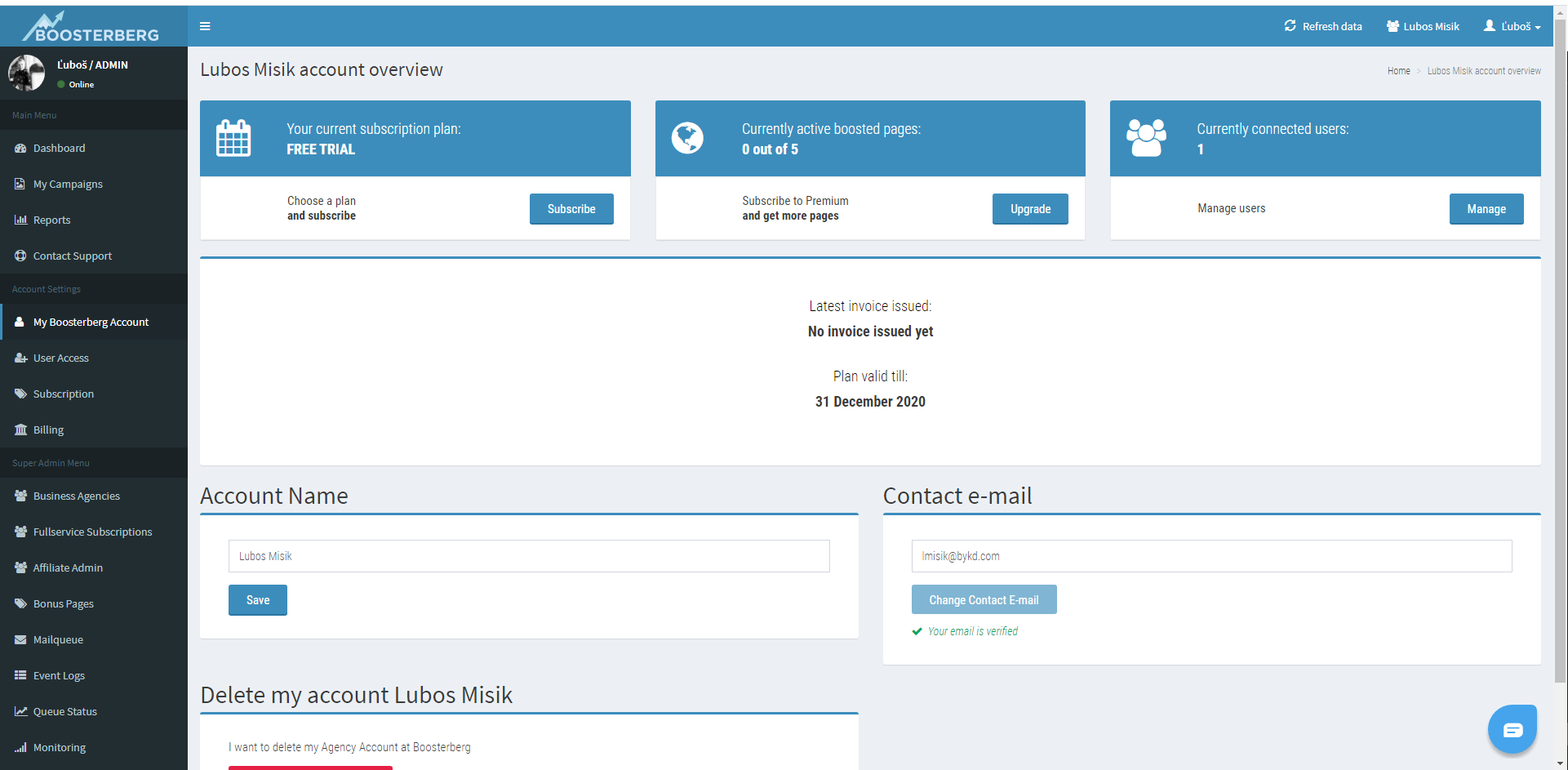Click the "0 out of 5" pages count
This screenshot has height=770, width=1568.
(x=770, y=149)
